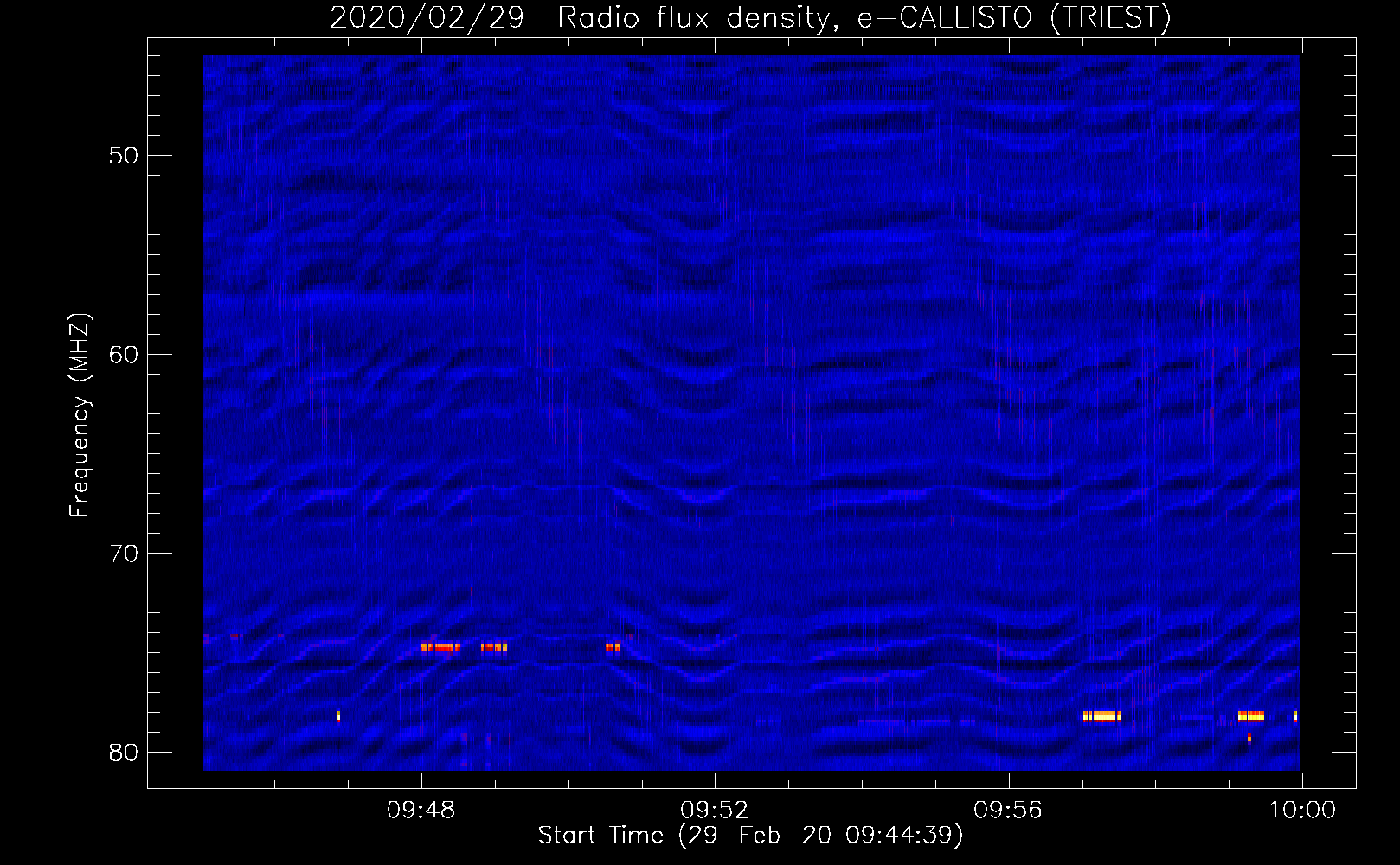Click the '09:52' time tick label
Screen dimensions: 1400x865
pos(714,811)
